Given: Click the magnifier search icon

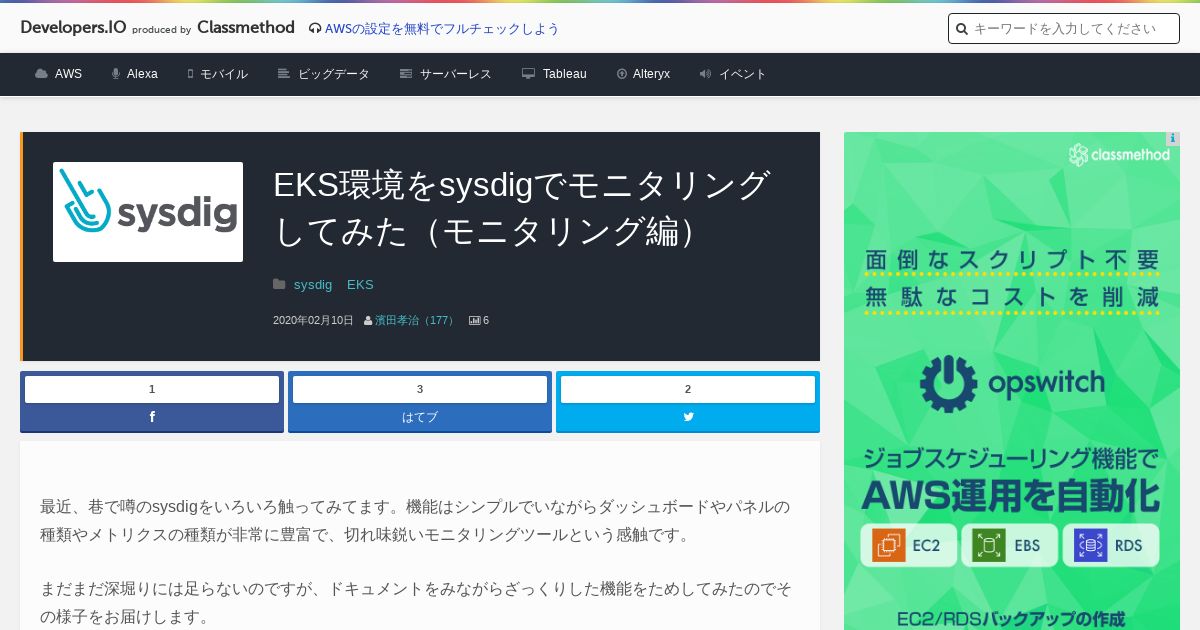Looking at the screenshot, I should click(962, 29).
